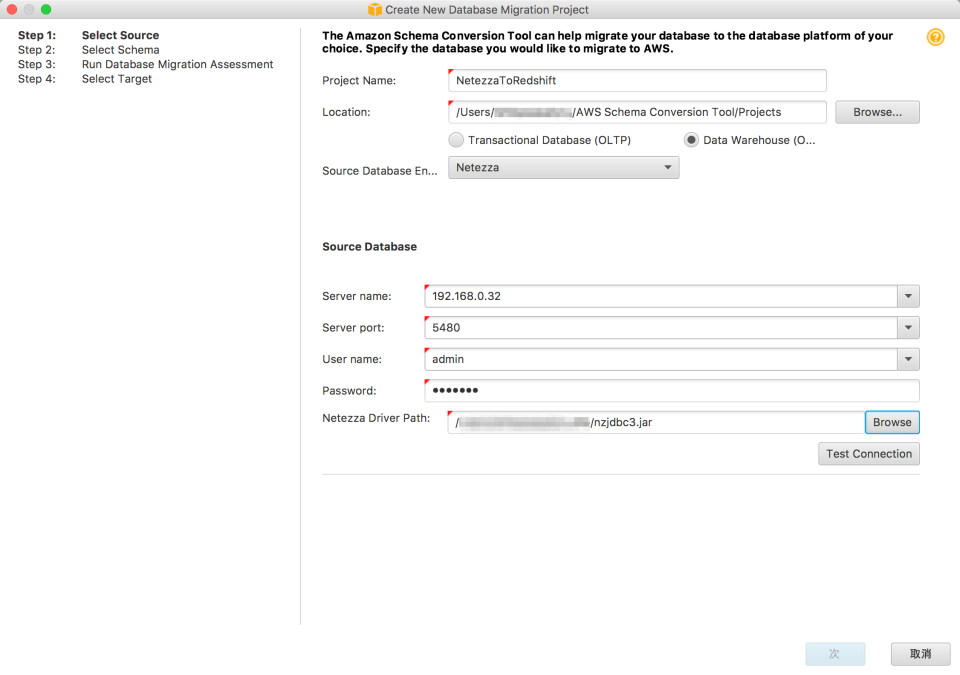Viewport: 960px width, 675px height.
Task: Click the 次 next button
Action: (x=835, y=653)
